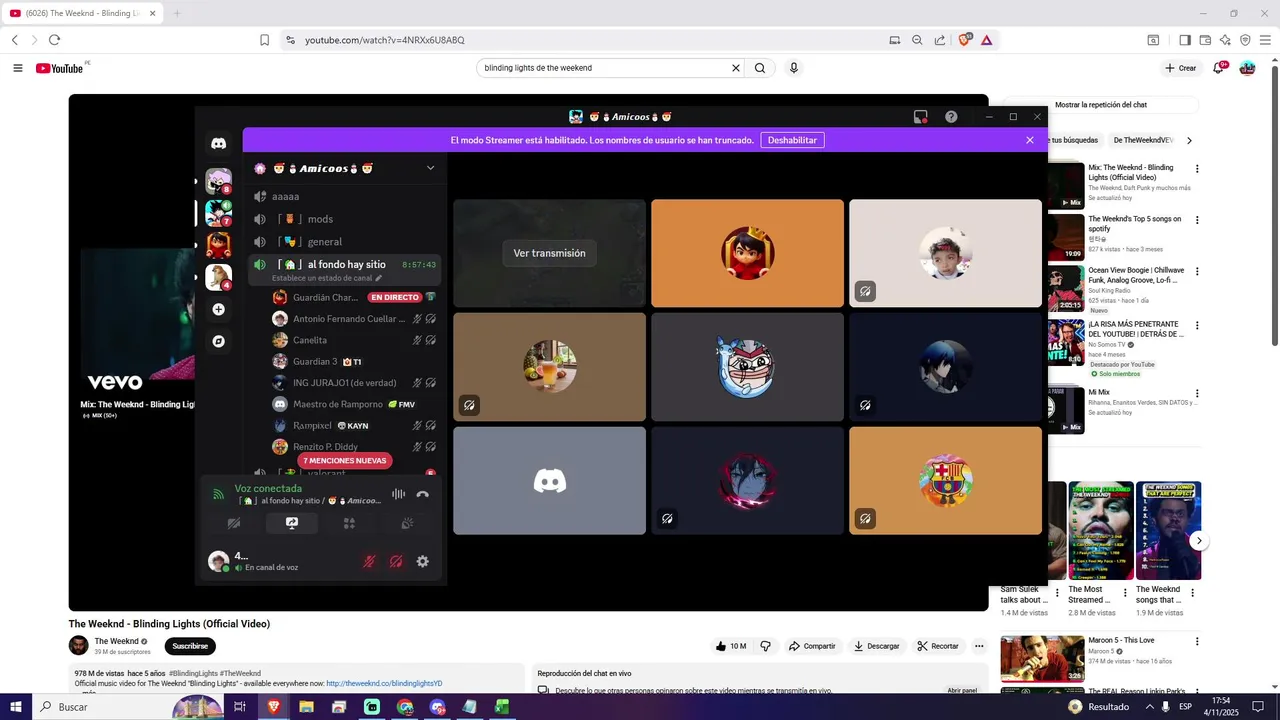
Task: Toggle Discord microphone mute button
Action: [369, 562]
